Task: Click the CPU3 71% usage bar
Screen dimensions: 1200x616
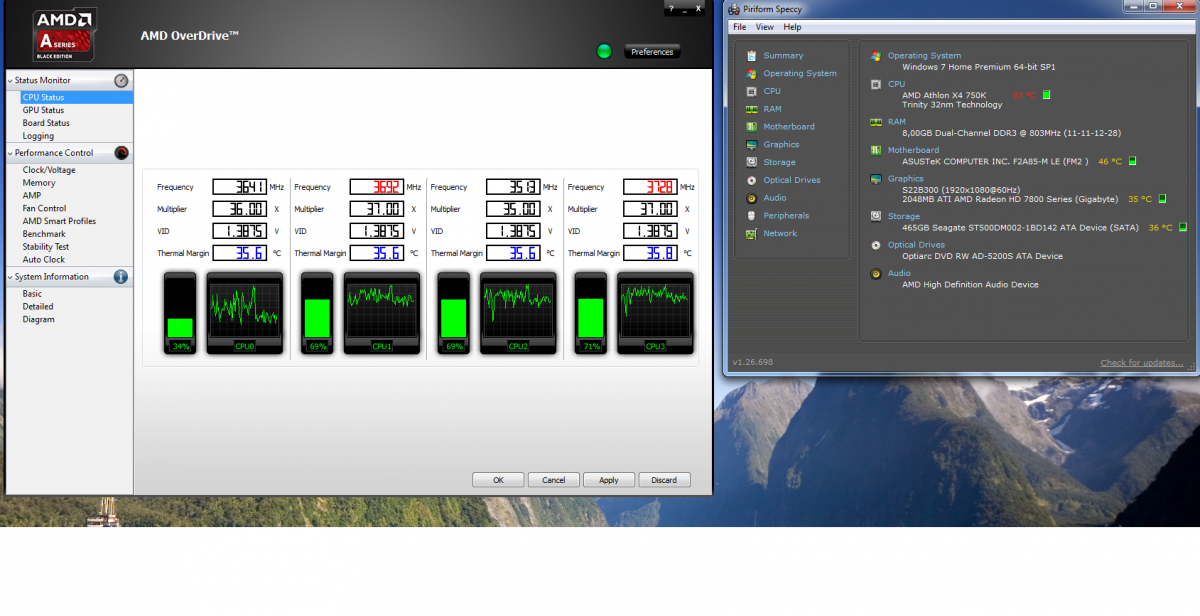Action: point(590,312)
